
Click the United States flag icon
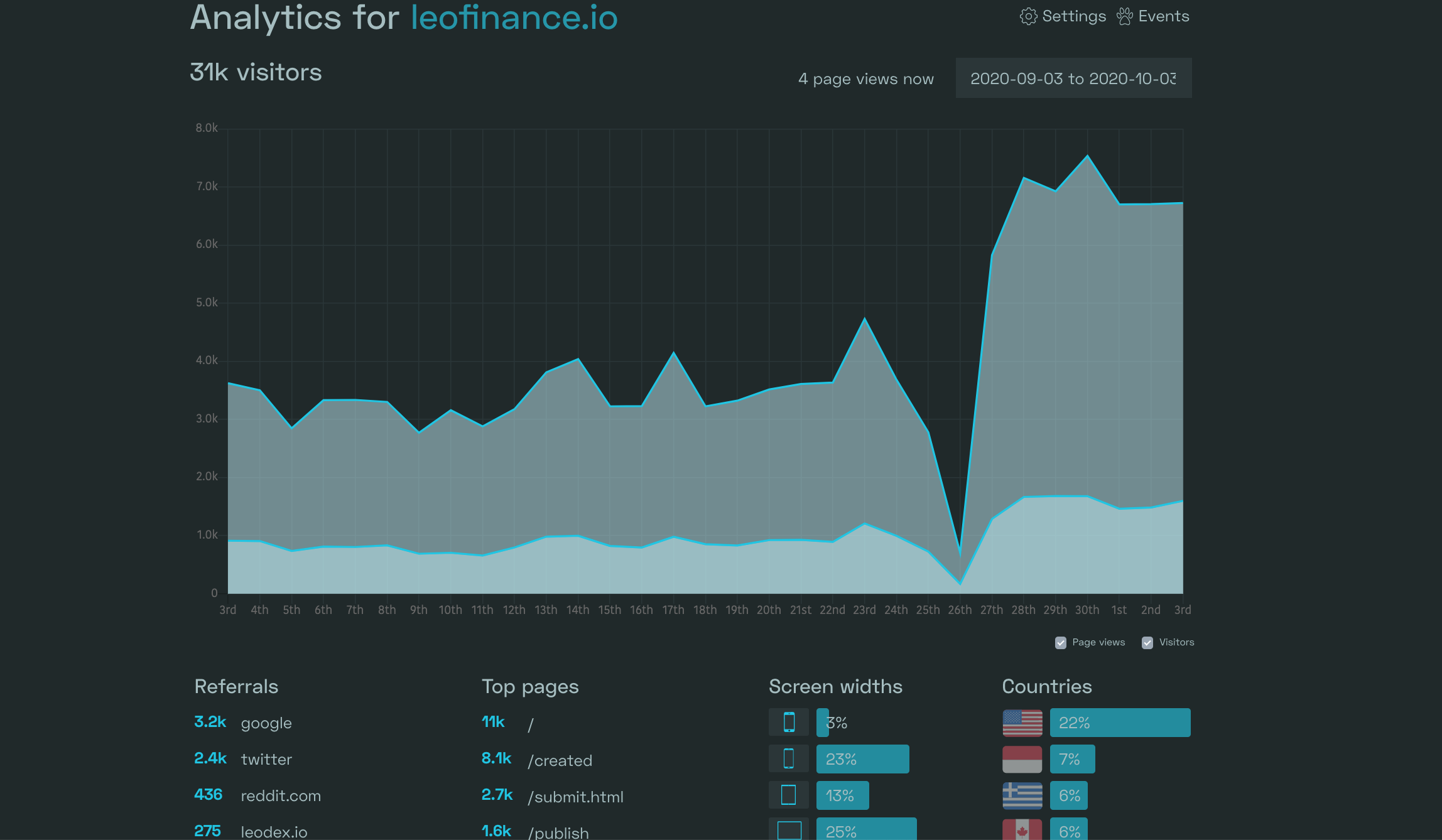(1022, 723)
